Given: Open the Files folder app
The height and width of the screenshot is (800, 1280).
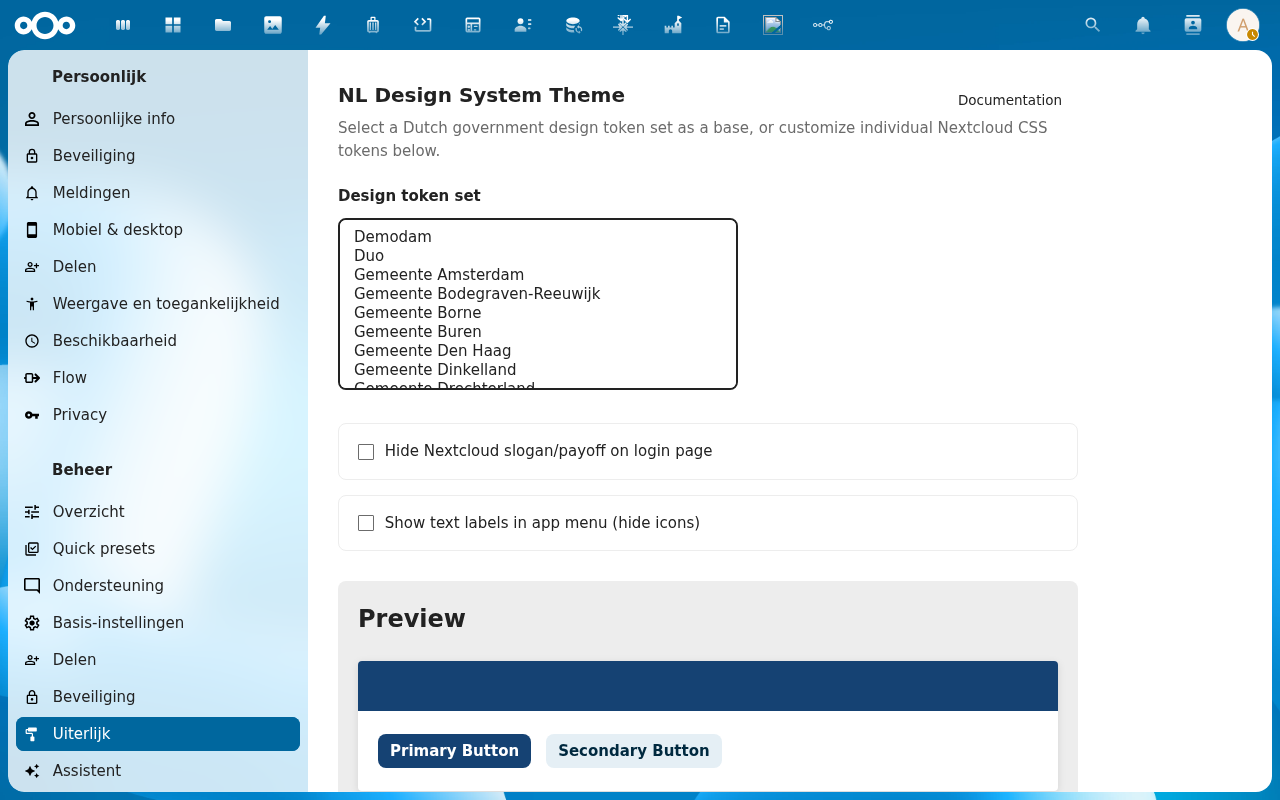Looking at the screenshot, I should (x=223, y=25).
